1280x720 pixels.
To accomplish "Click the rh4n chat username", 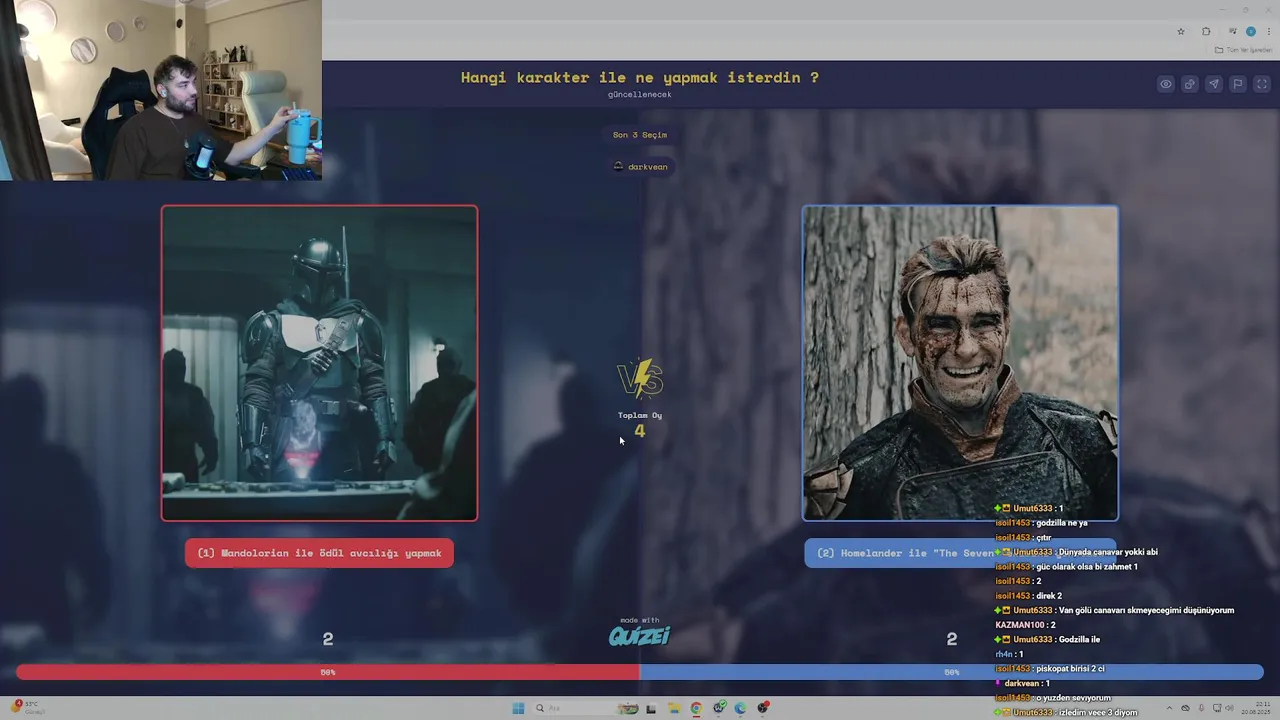I will pos(1003,654).
